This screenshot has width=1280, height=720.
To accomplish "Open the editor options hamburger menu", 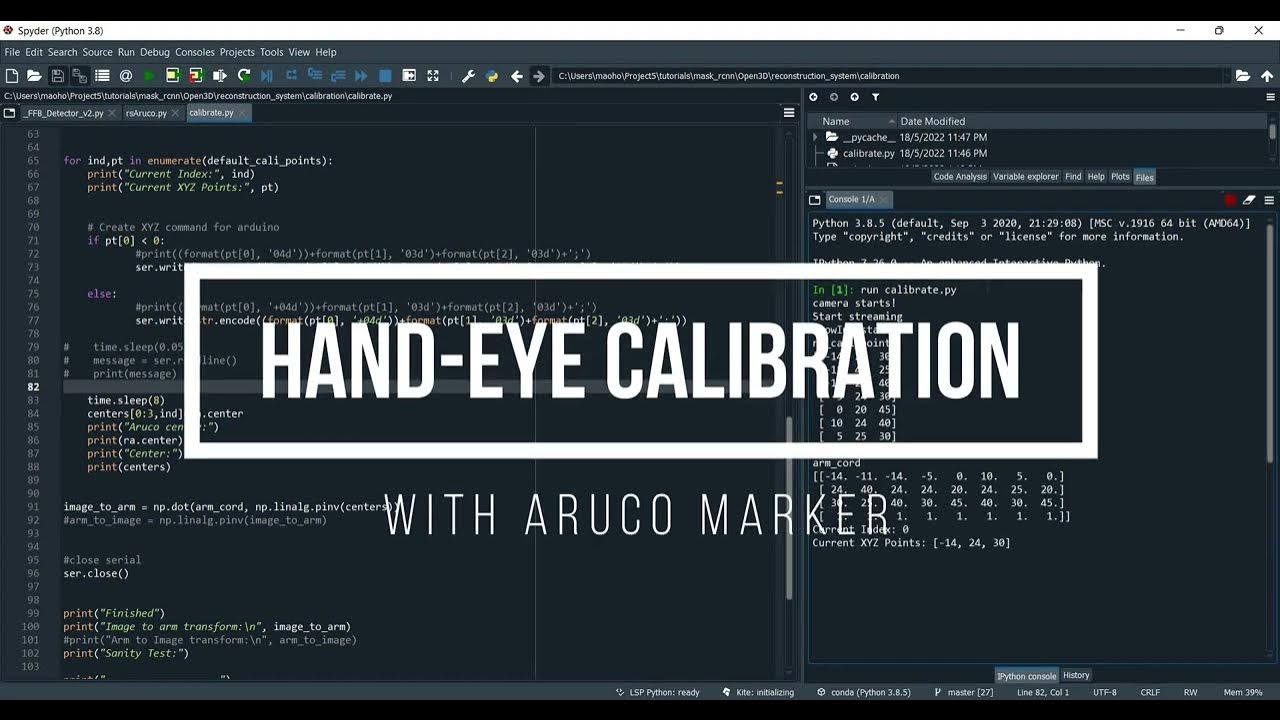I will (x=789, y=113).
